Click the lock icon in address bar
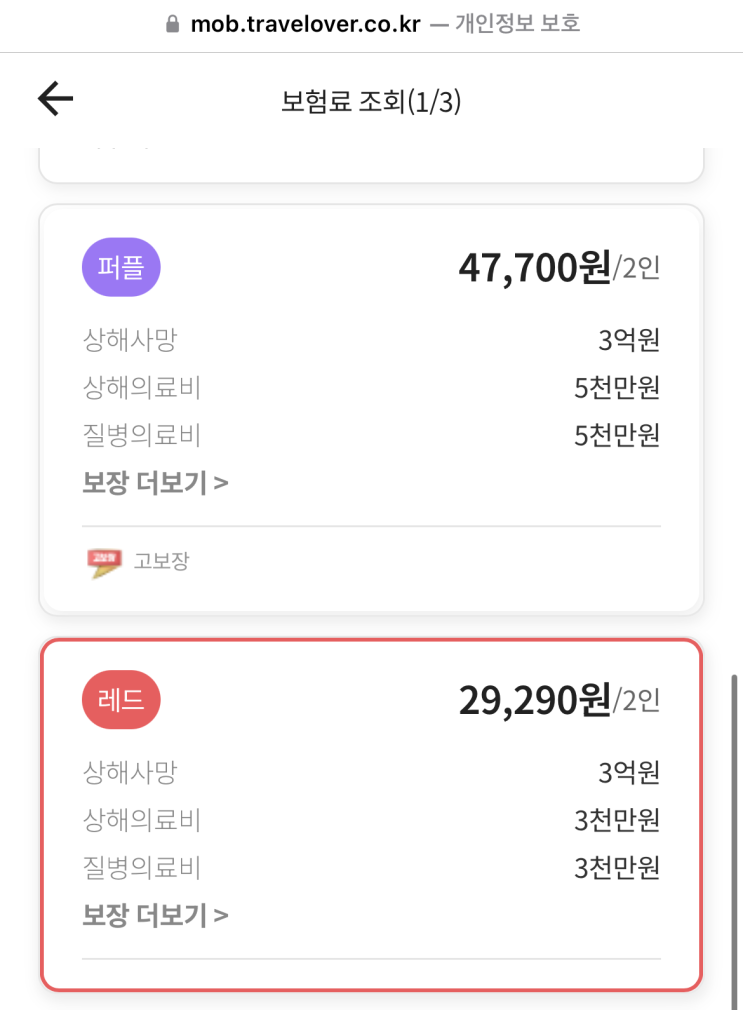This screenshot has width=743, height=1010. click(x=174, y=25)
